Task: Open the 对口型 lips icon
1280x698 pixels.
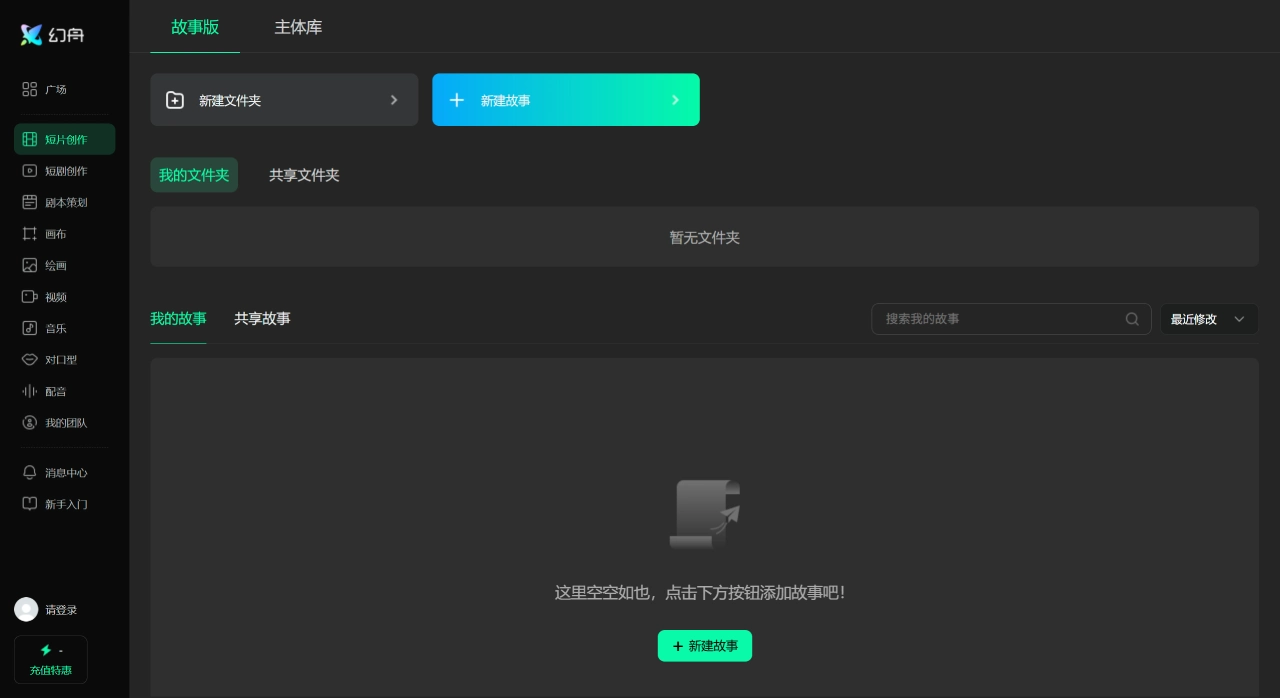Action: pyautogui.click(x=30, y=360)
